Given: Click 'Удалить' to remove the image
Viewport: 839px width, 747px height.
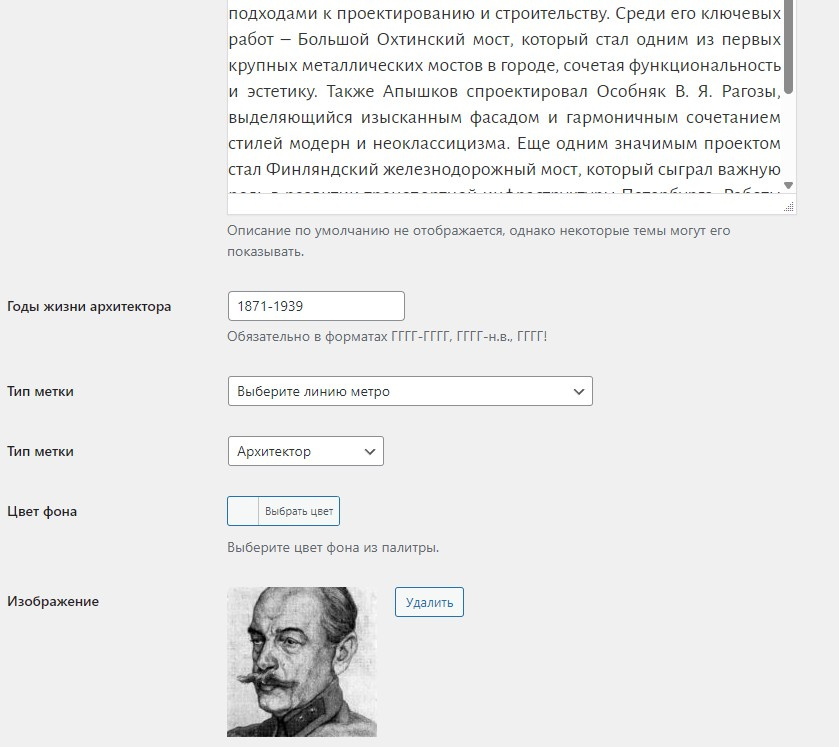Looking at the screenshot, I should coord(429,602).
